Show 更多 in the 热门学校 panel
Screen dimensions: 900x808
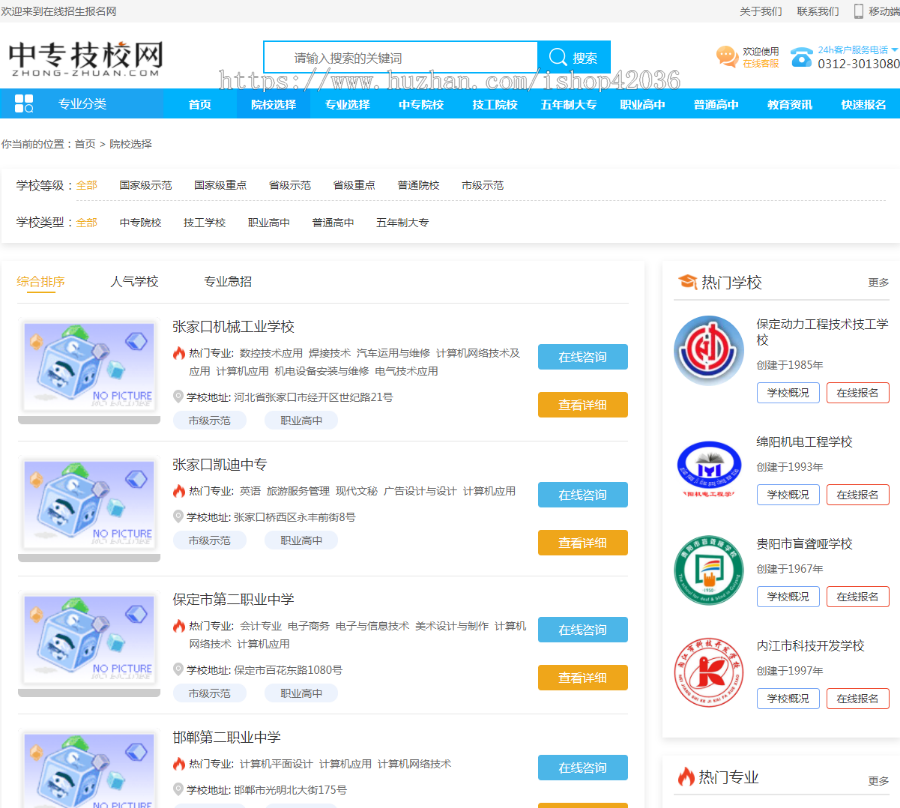tap(878, 283)
